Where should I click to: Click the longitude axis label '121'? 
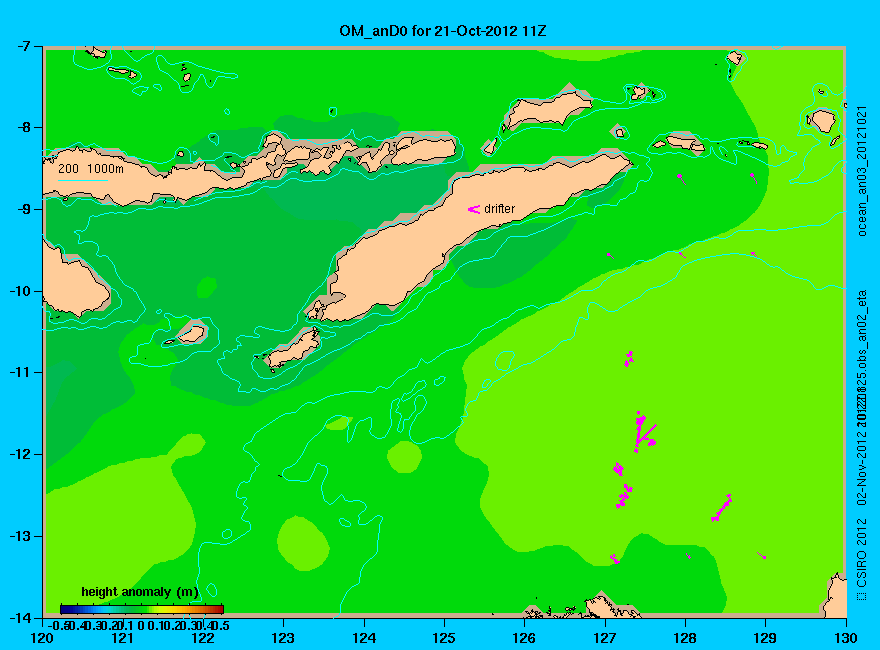122,638
